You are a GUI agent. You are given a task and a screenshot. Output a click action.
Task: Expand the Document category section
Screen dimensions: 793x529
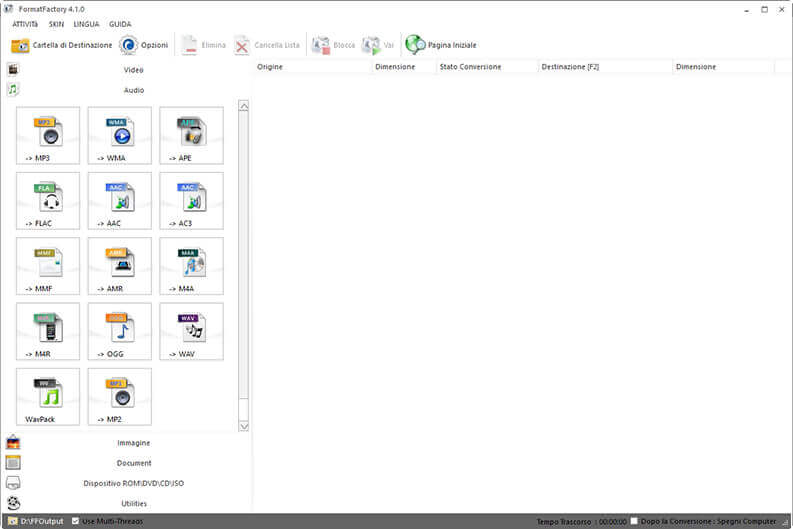134,463
